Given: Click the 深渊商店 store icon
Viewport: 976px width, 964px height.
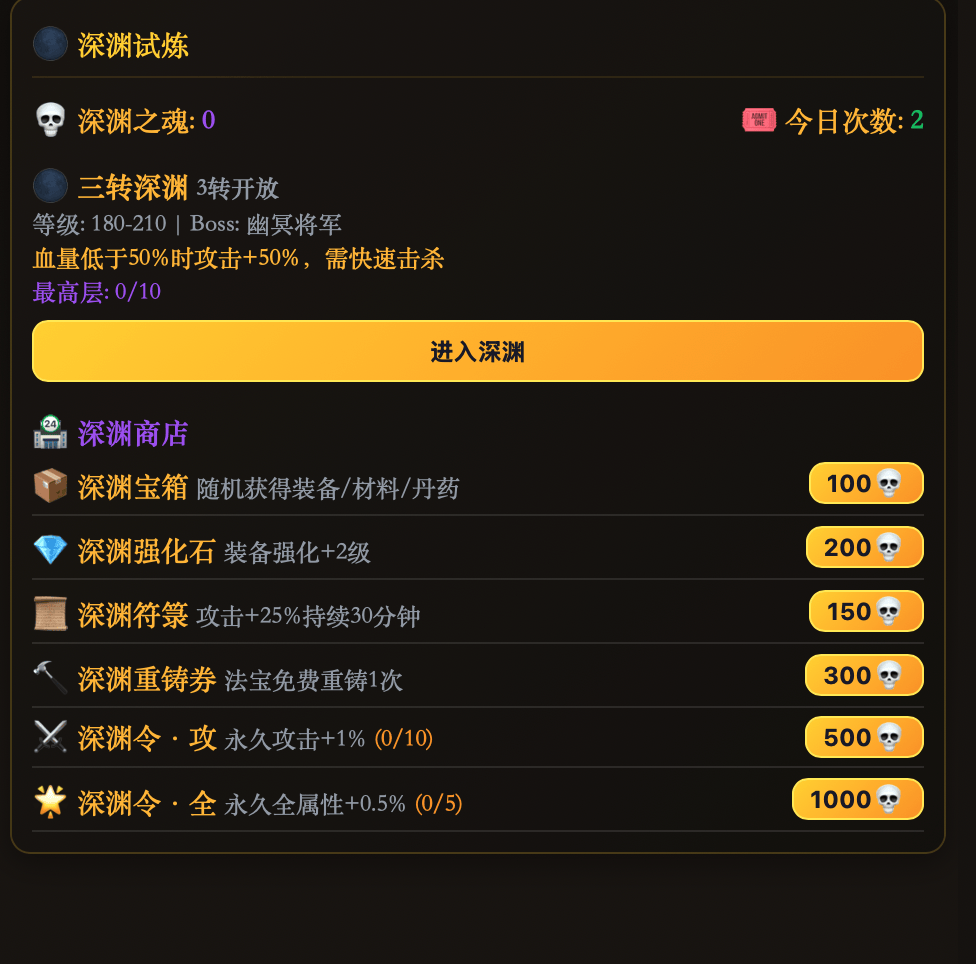Looking at the screenshot, I should coord(50,433).
